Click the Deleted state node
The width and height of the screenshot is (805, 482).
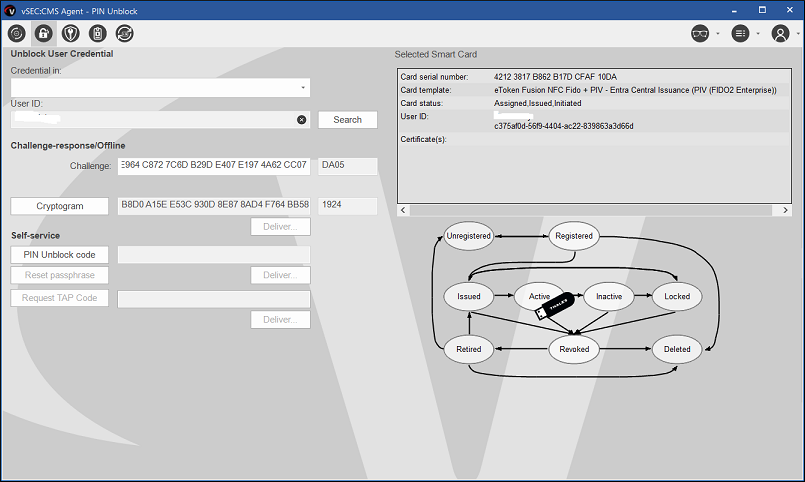pyautogui.click(x=677, y=349)
